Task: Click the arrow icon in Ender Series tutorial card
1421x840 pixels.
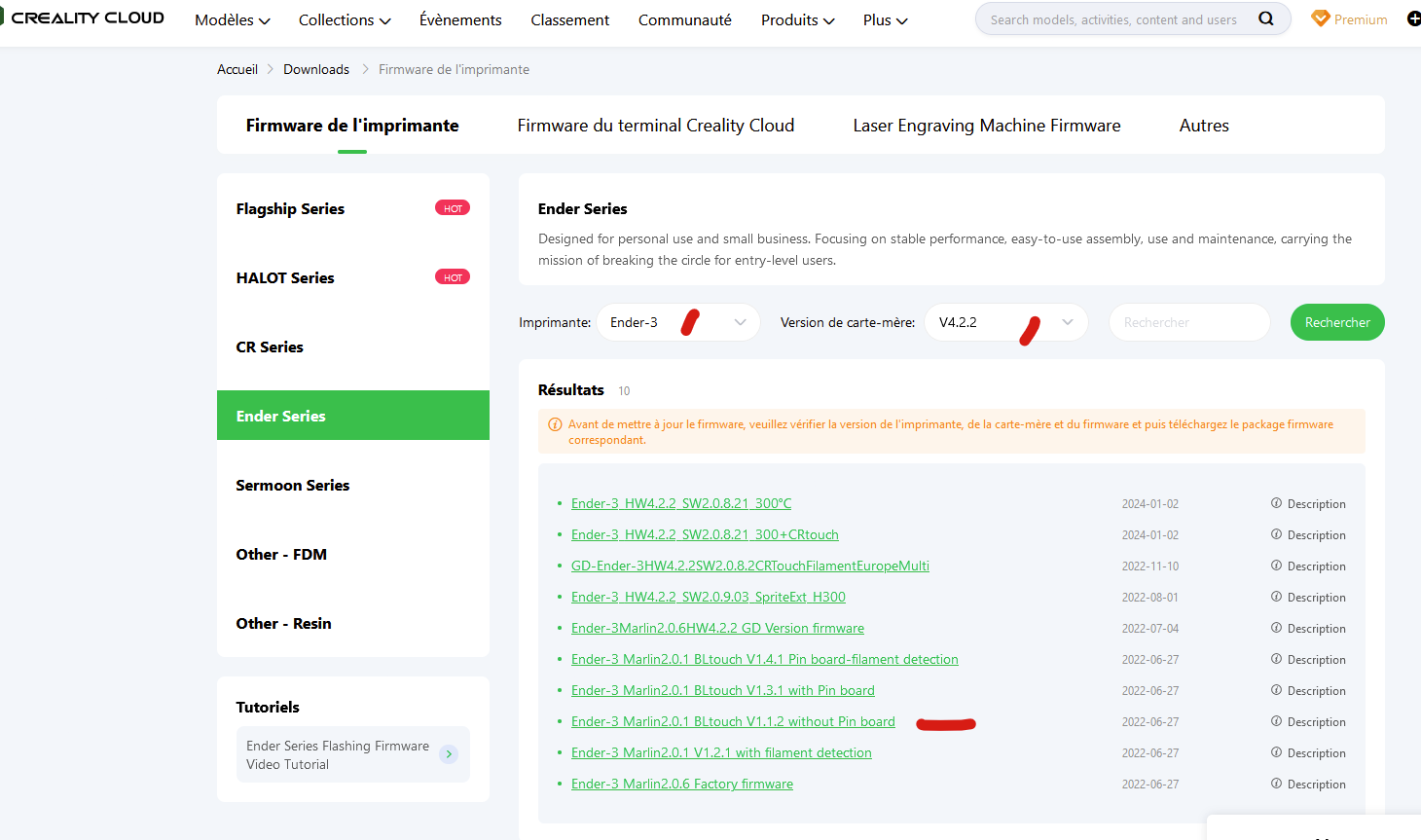Action: point(449,754)
